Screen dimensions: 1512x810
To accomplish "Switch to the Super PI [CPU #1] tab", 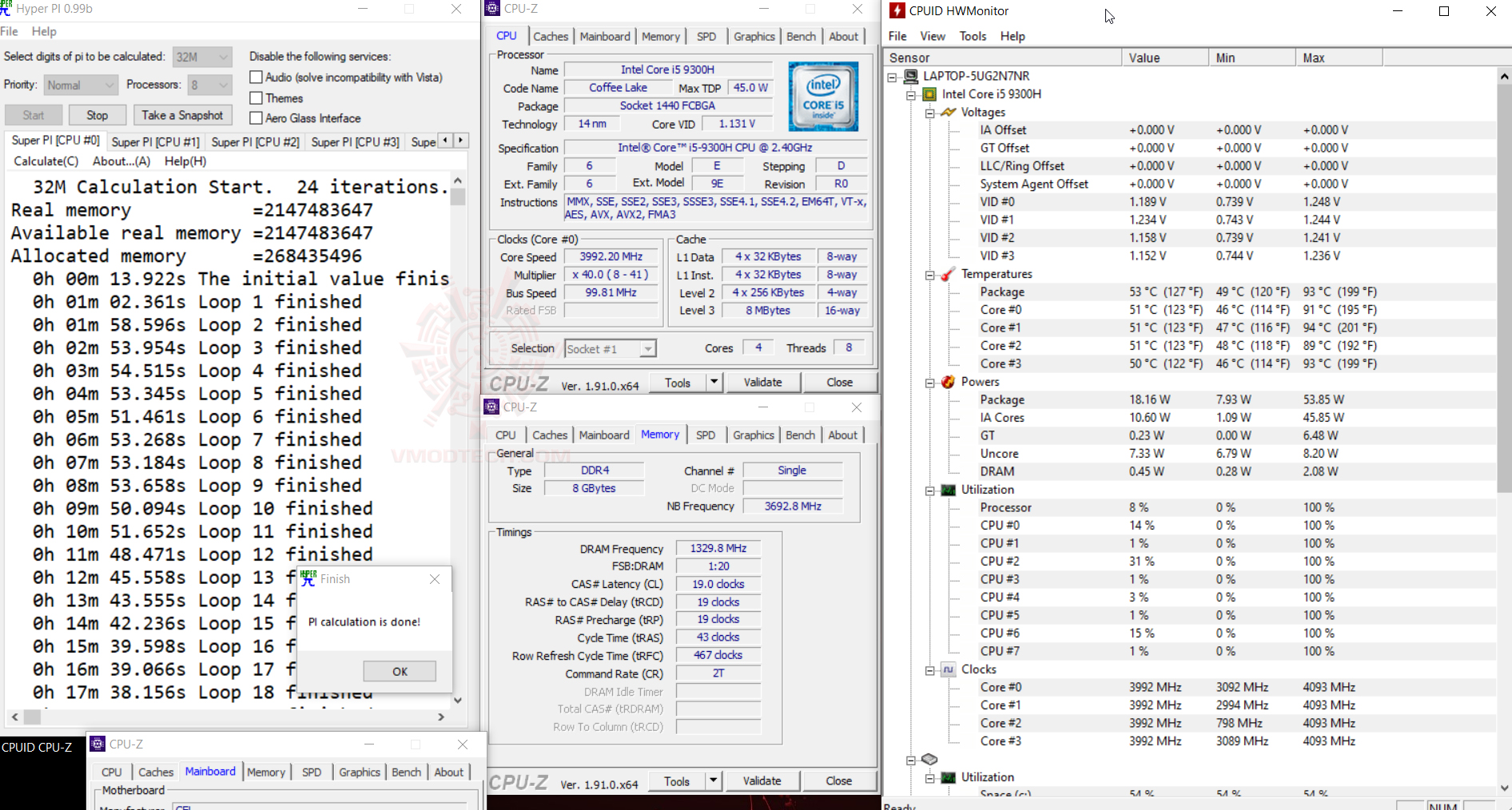I will [155, 141].
